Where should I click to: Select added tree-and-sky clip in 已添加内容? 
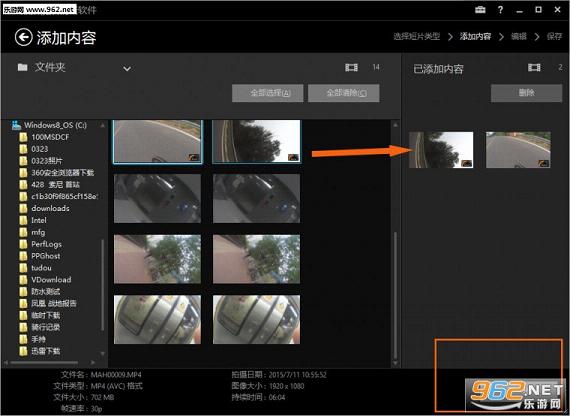(x=441, y=150)
